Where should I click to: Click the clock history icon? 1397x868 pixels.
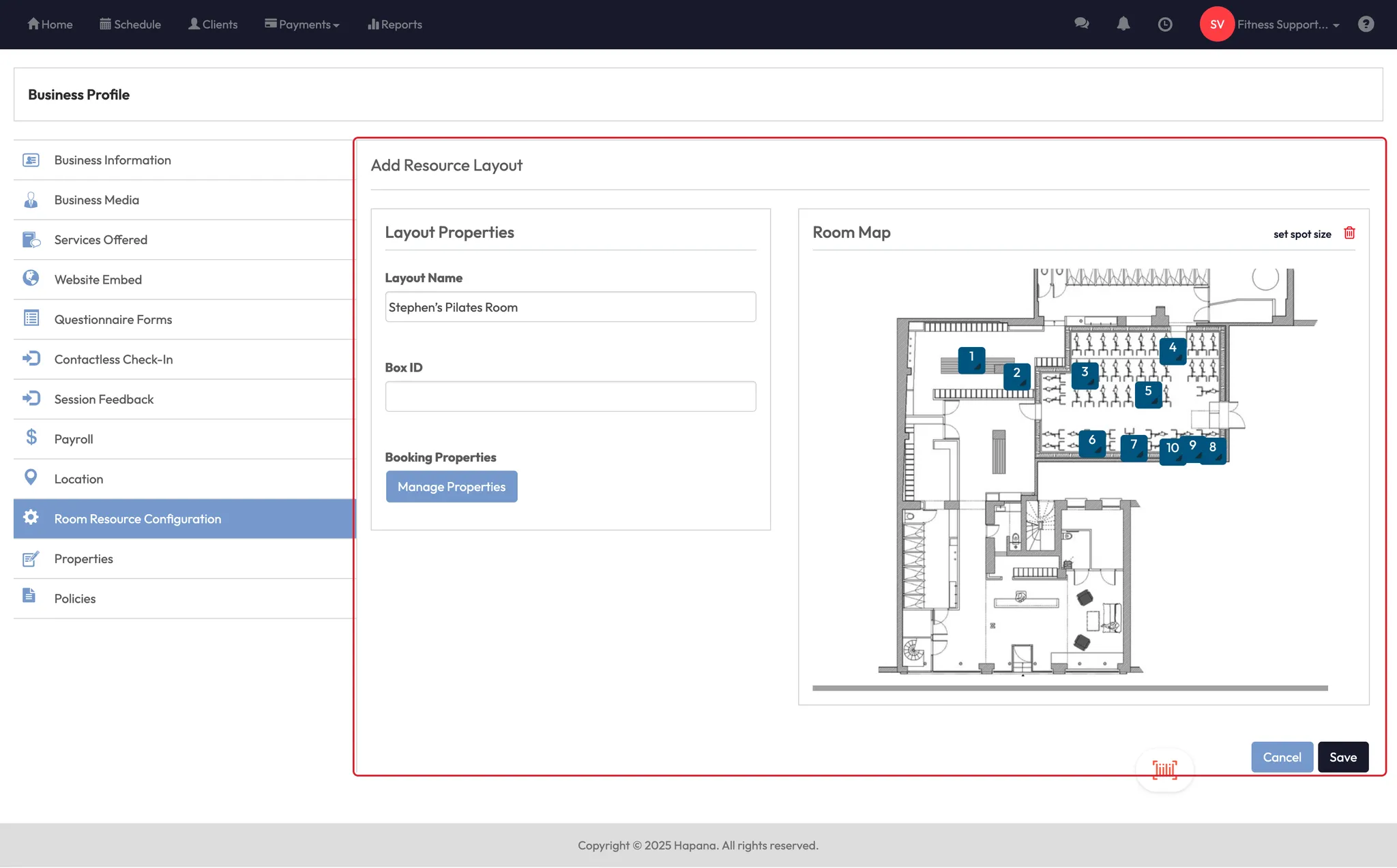1165,24
